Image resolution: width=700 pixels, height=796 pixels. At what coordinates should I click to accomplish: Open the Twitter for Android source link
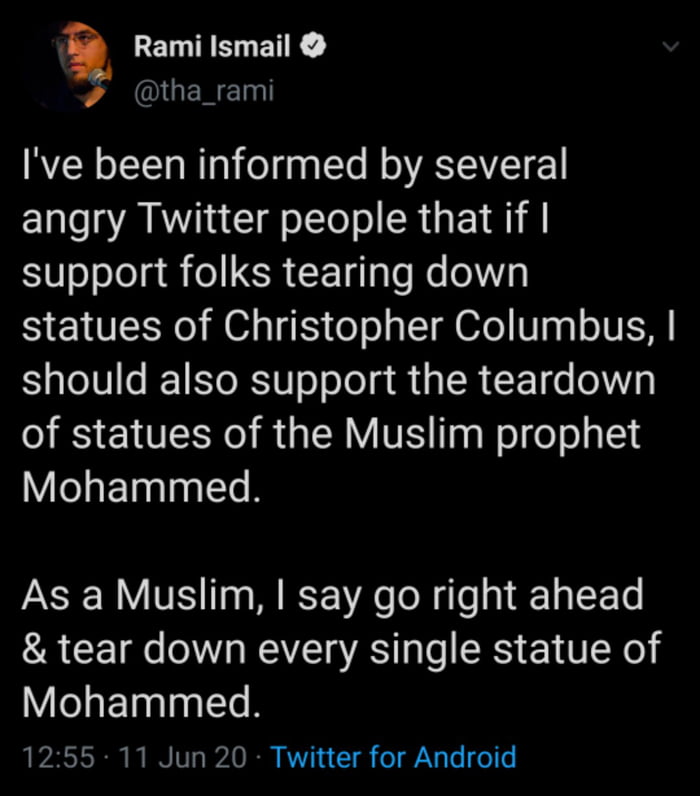(393, 757)
